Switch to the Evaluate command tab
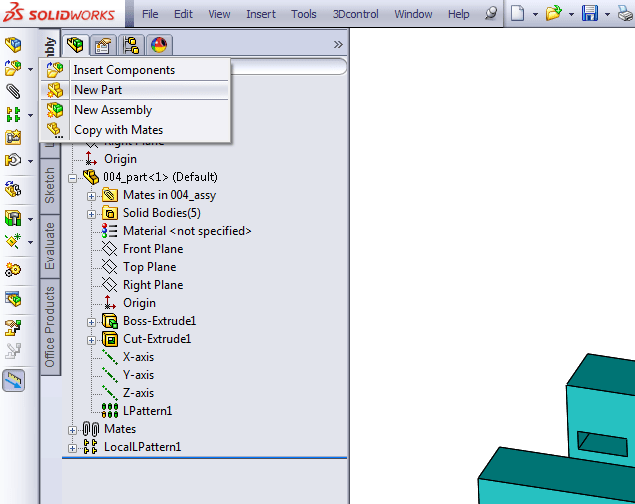Viewport: 635px width, 504px height. [x=50, y=246]
